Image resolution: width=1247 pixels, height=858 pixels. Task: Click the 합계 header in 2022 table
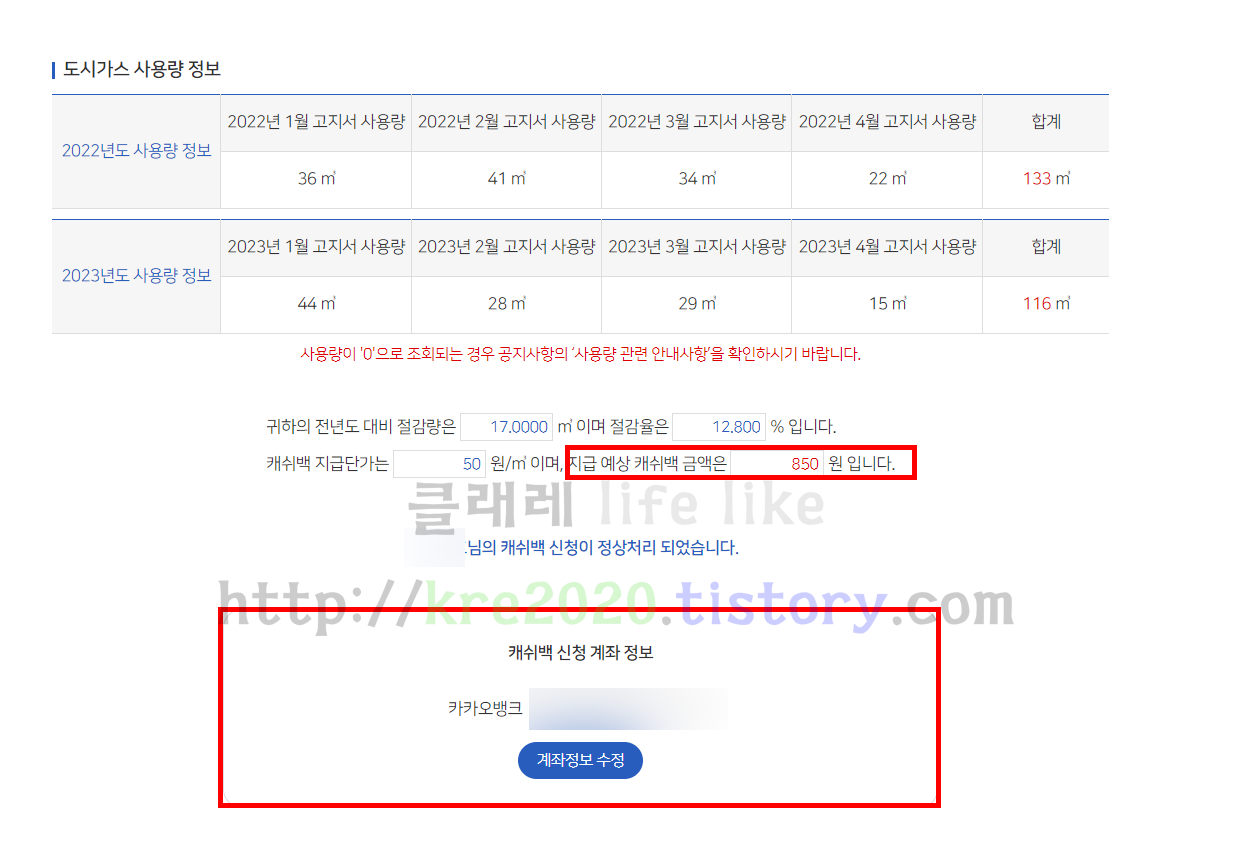coord(1046,122)
